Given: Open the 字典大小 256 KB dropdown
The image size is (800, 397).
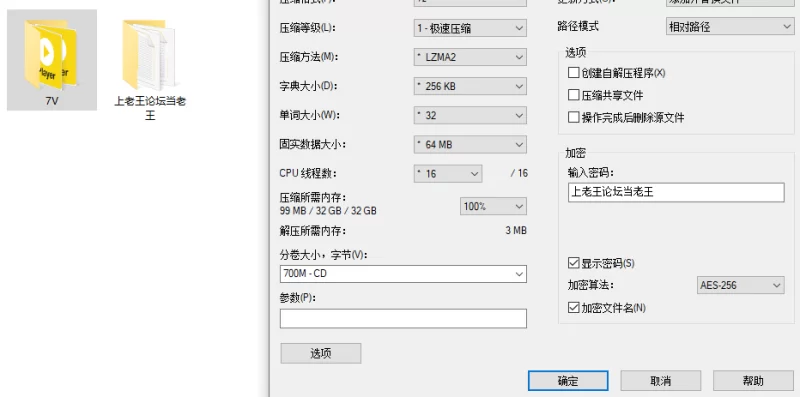Looking at the screenshot, I should point(470,86).
